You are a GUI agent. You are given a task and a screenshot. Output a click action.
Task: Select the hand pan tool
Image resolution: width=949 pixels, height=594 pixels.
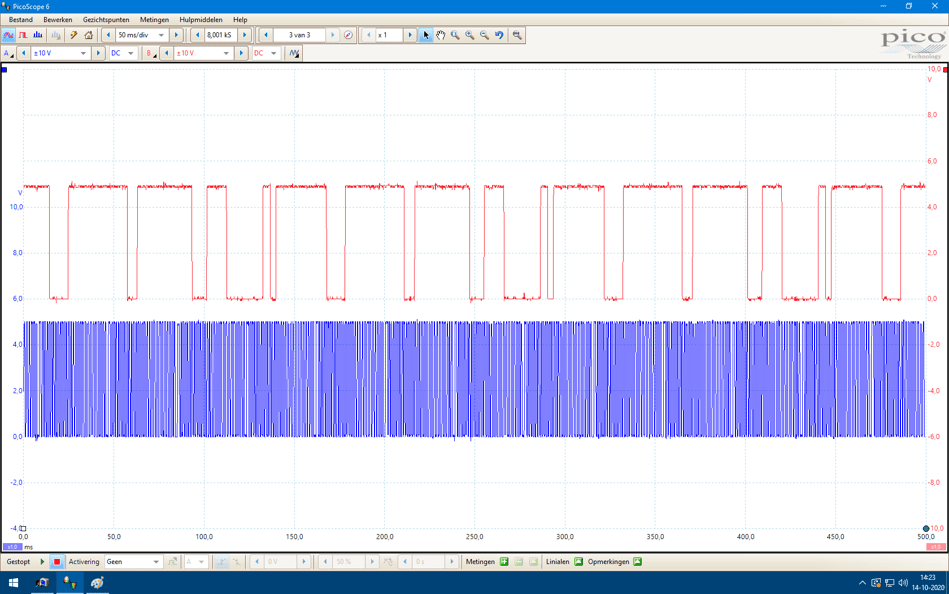pyautogui.click(x=440, y=35)
